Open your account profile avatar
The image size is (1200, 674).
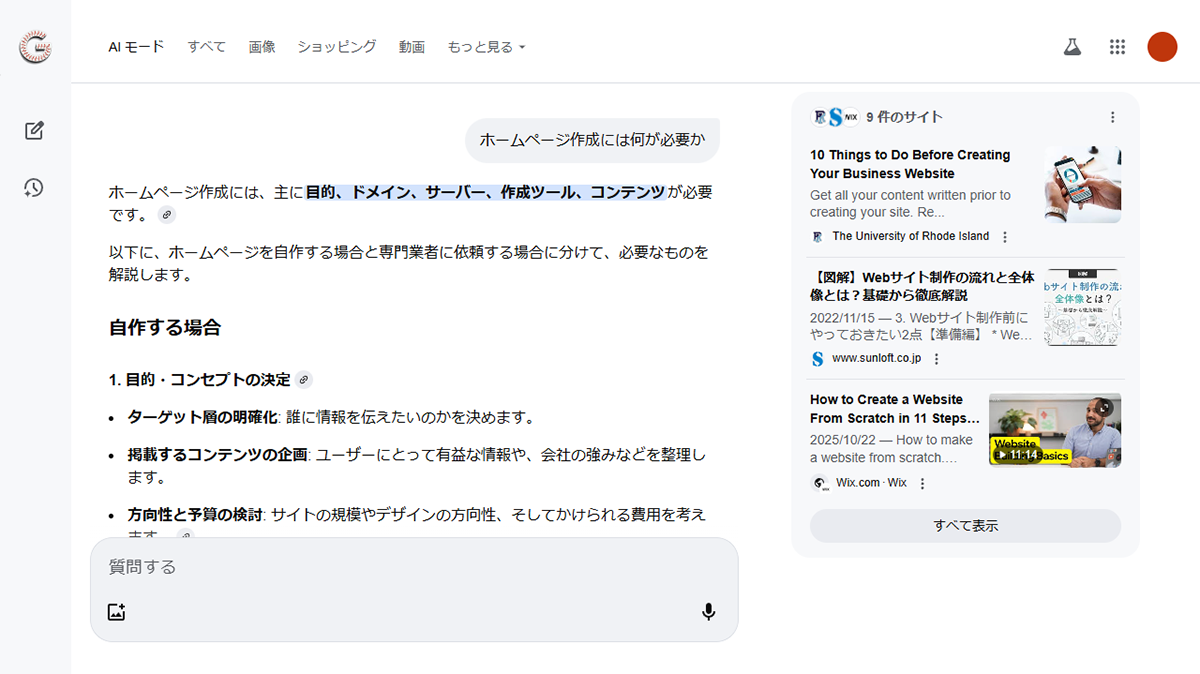click(x=1162, y=46)
